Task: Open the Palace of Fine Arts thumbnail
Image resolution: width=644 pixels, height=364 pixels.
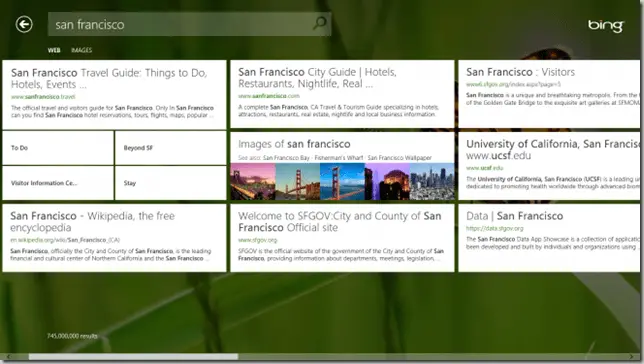Action: [387, 182]
